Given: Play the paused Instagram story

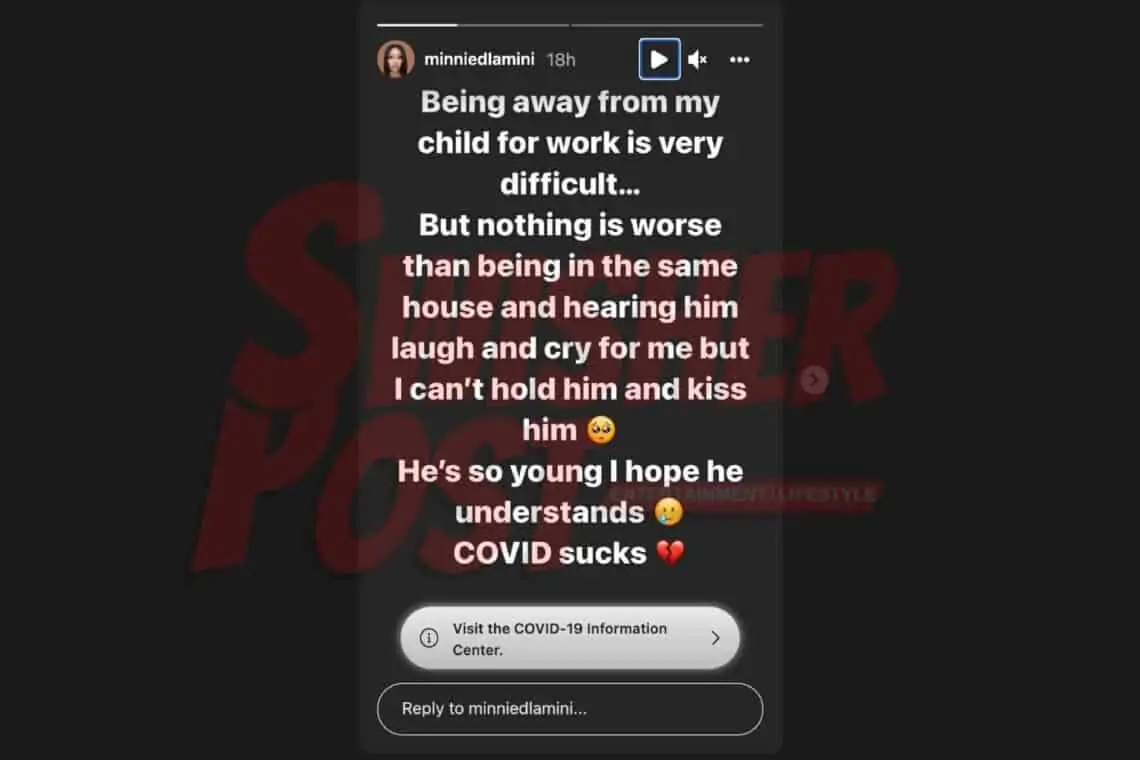Looking at the screenshot, I should tap(659, 59).
